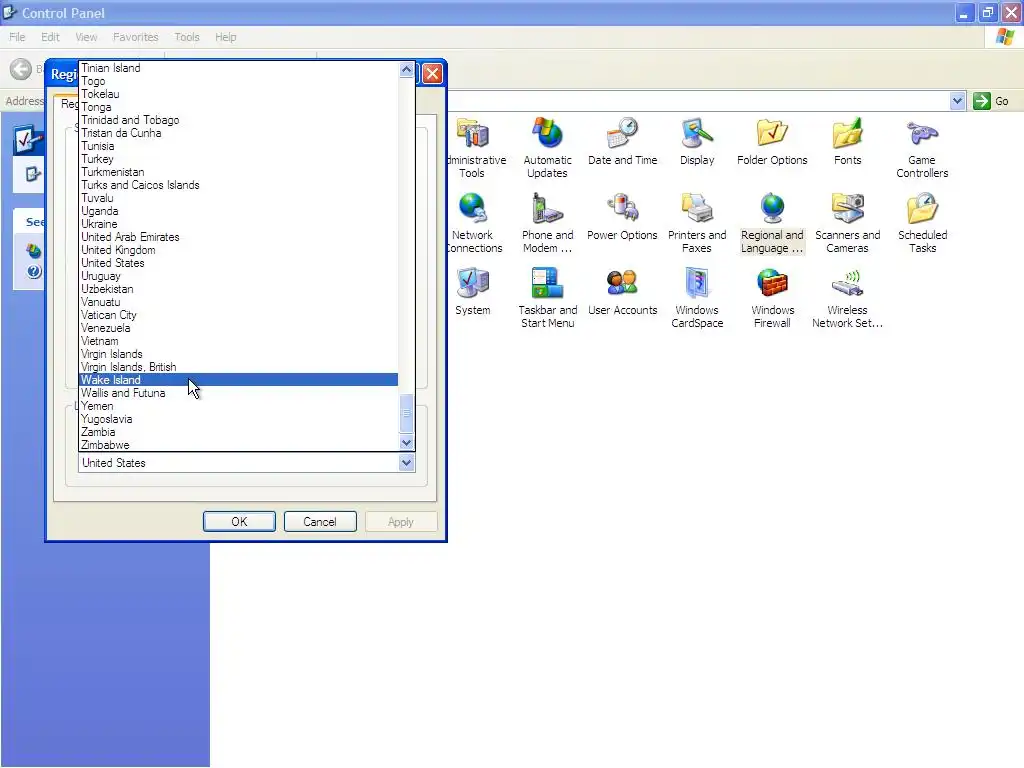
Task: Open the Display icon
Action: point(697,134)
